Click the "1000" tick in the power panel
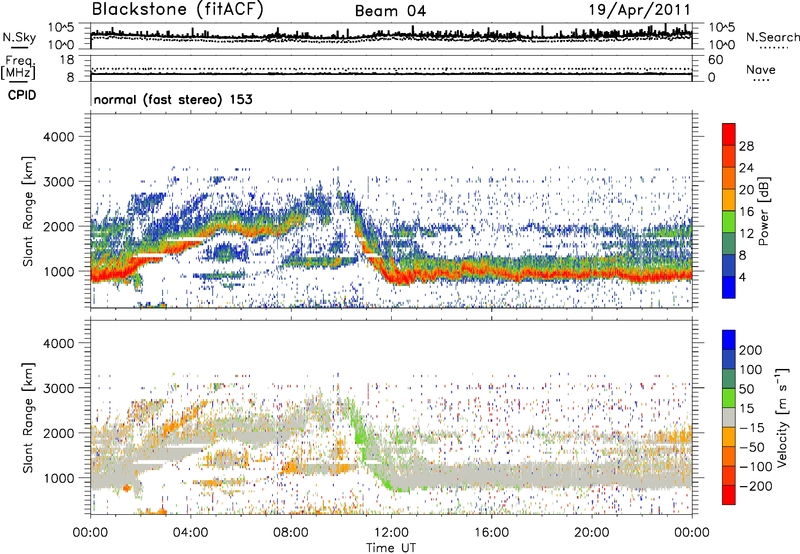Screen dimensions: 800x554 (x=59, y=271)
